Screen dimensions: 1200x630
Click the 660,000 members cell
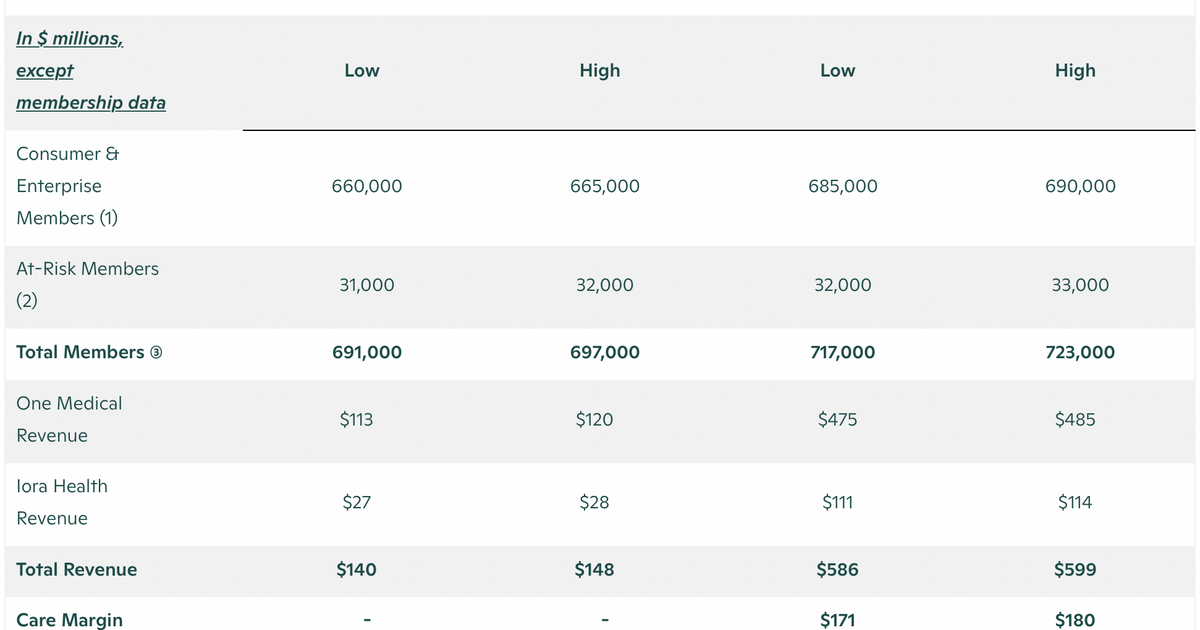click(367, 186)
